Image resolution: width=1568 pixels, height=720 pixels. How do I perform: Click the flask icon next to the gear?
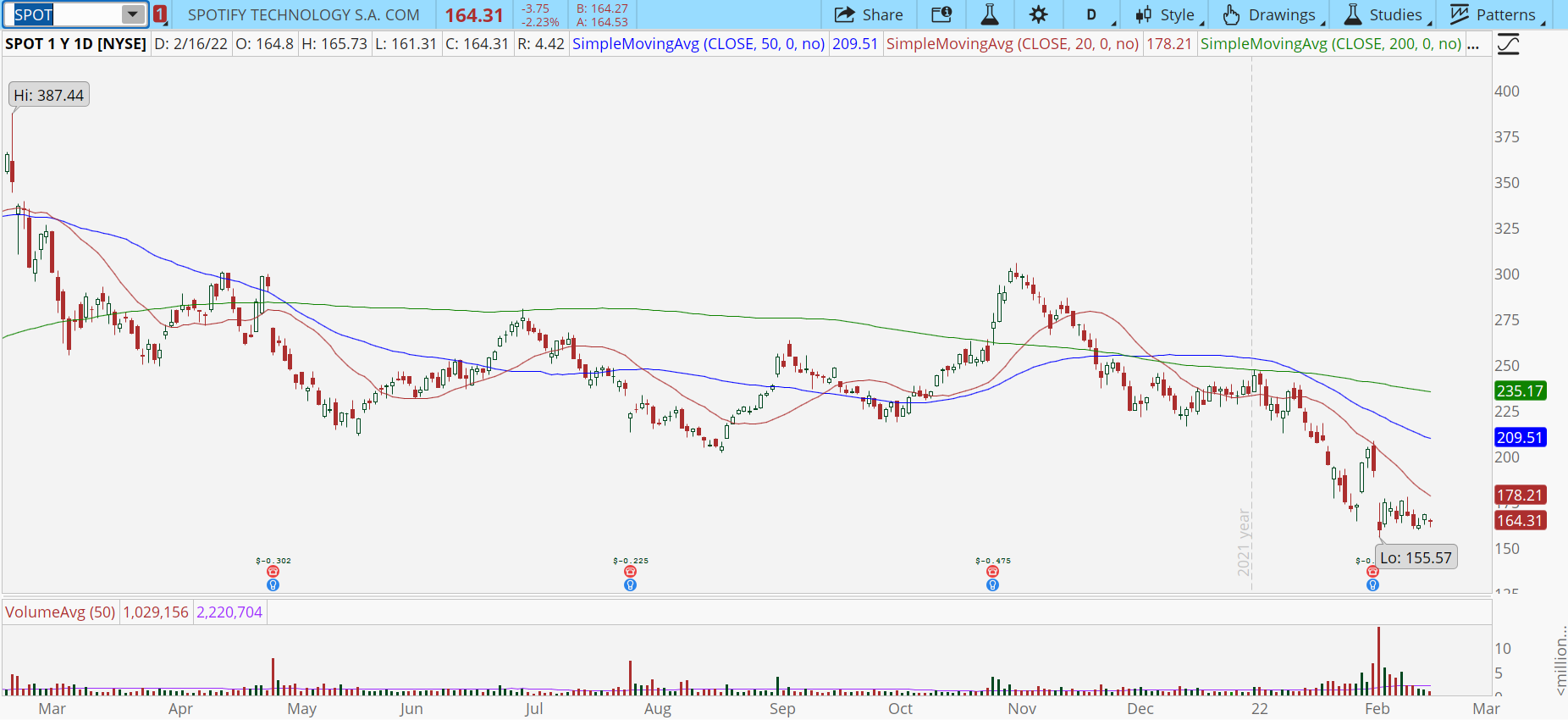pyautogui.click(x=990, y=14)
